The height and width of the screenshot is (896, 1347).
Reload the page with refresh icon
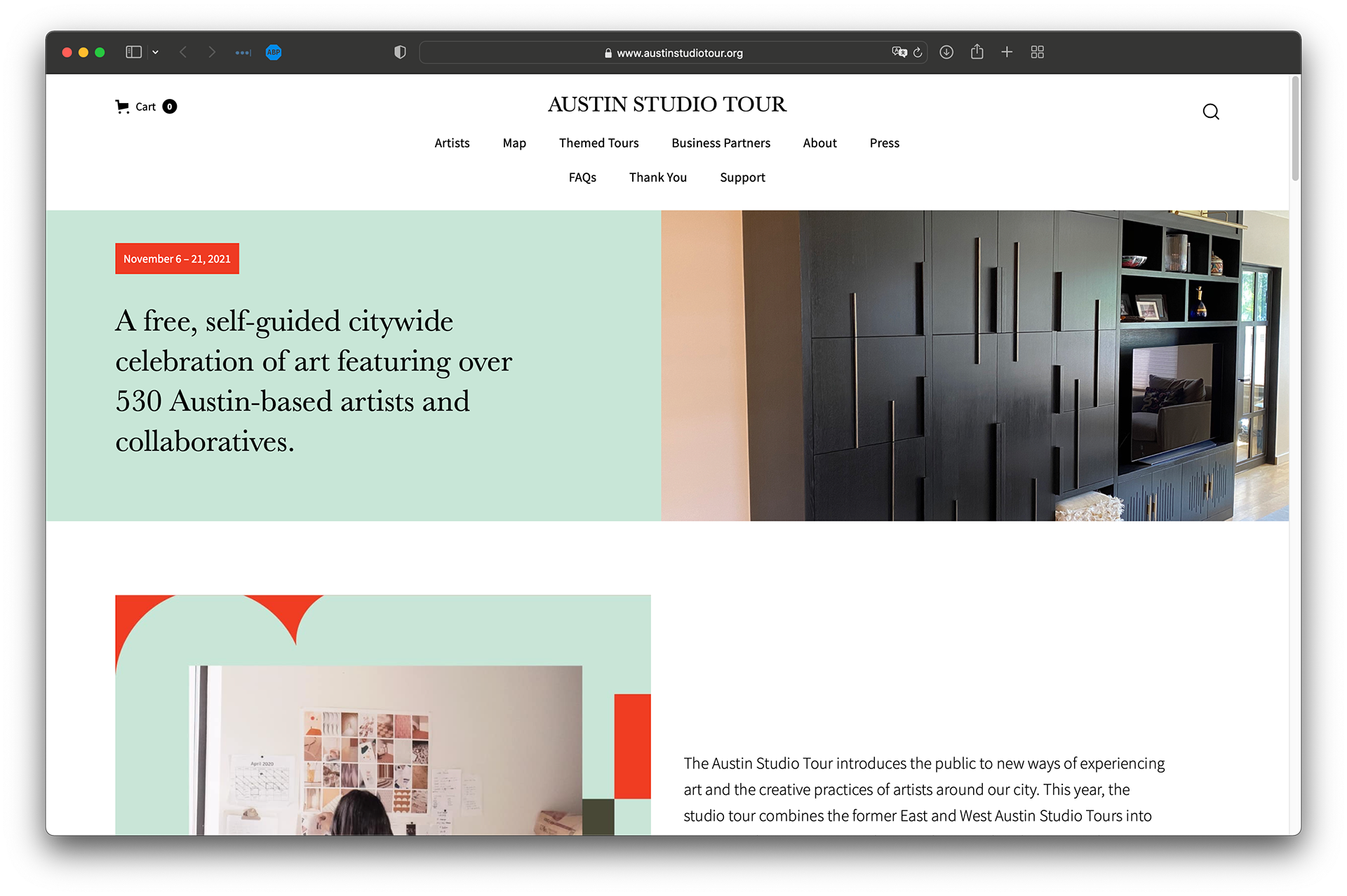click(x=918, y=53)
